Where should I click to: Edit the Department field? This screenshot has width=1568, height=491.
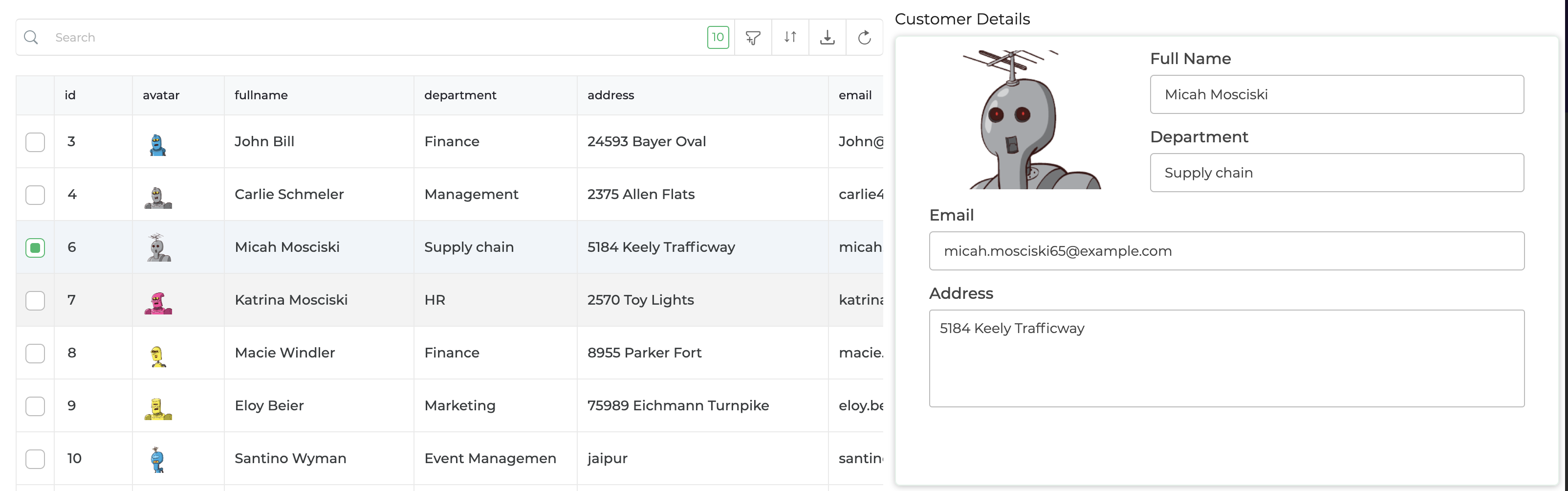(x=1337, y=173)
